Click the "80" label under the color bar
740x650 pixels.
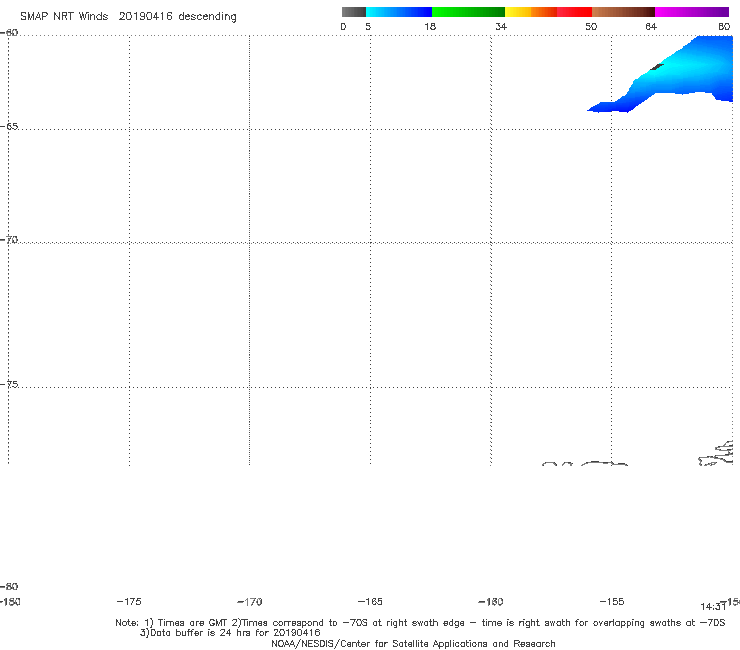[x=724, y=27]
